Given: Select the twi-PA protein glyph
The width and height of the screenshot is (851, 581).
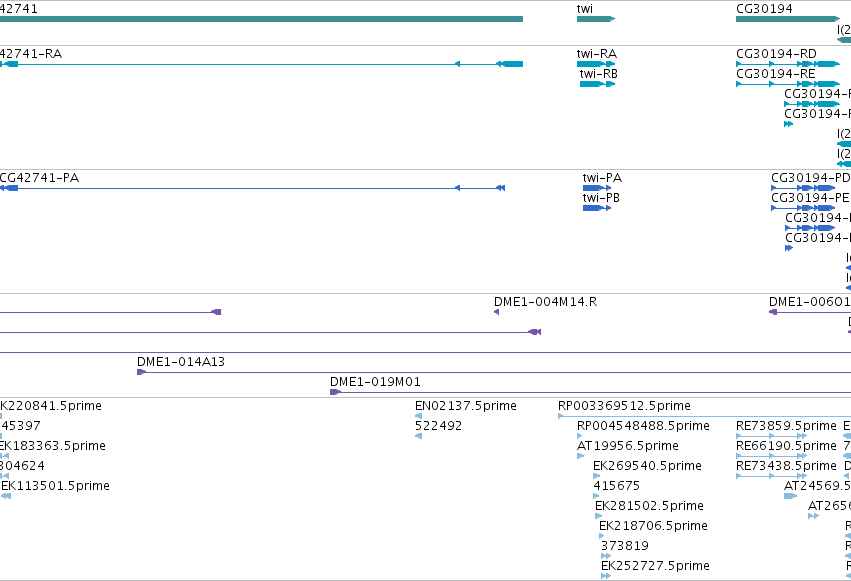Looking at the screenshot, I should pos(597,188).
